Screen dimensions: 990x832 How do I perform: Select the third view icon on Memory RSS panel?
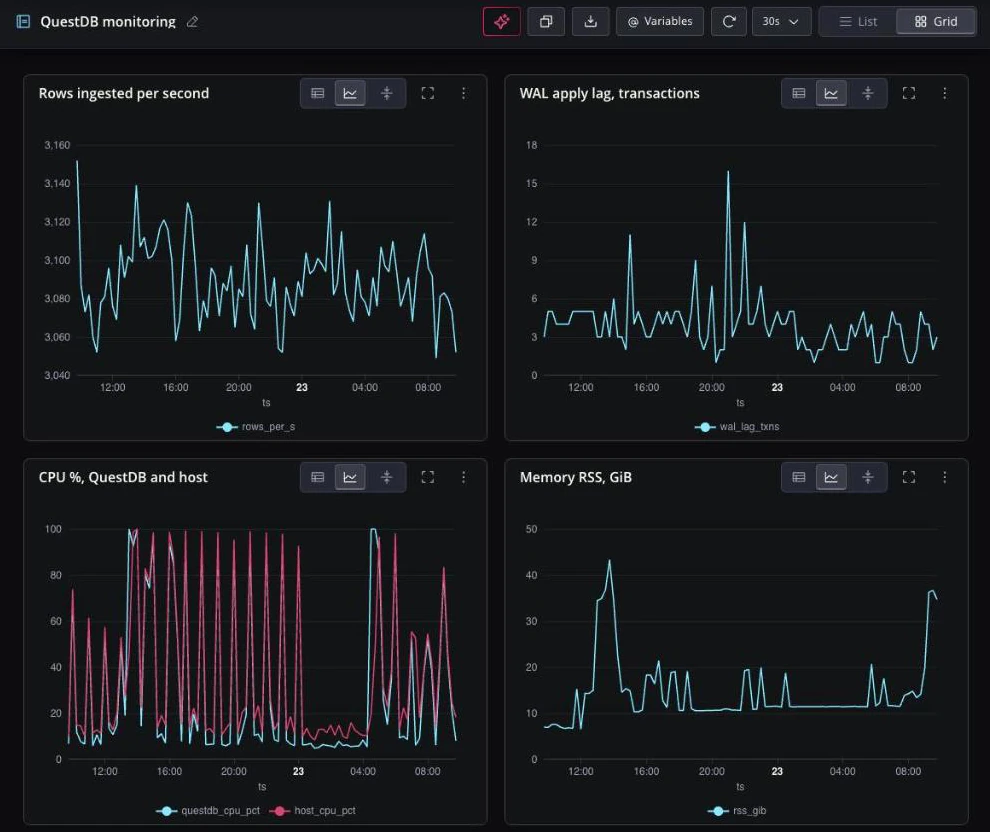pyautogui.click(x=868, y=477)
